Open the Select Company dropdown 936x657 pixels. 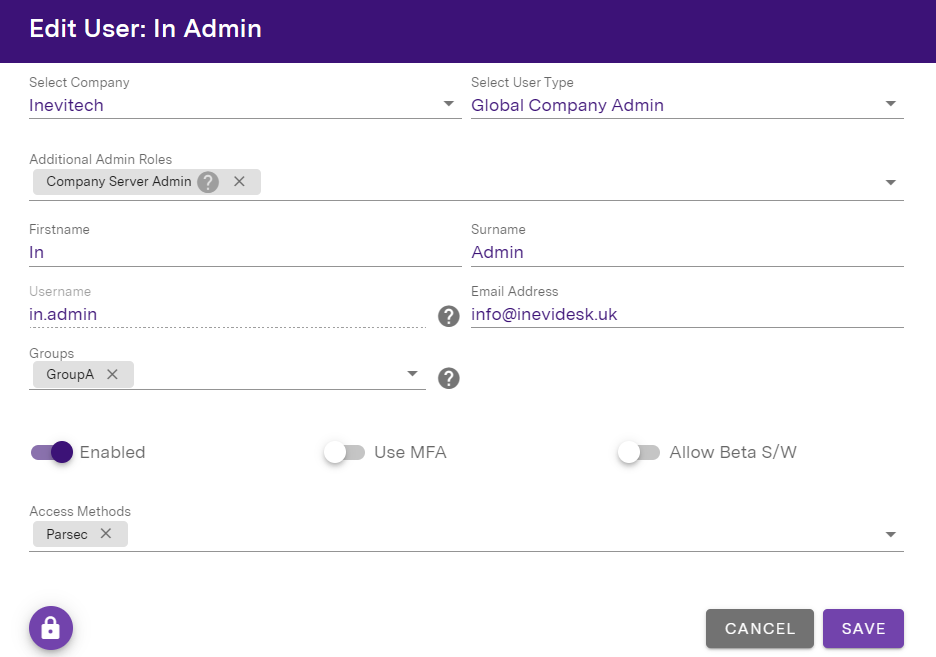pyautogui.click(x=449, y=103)
